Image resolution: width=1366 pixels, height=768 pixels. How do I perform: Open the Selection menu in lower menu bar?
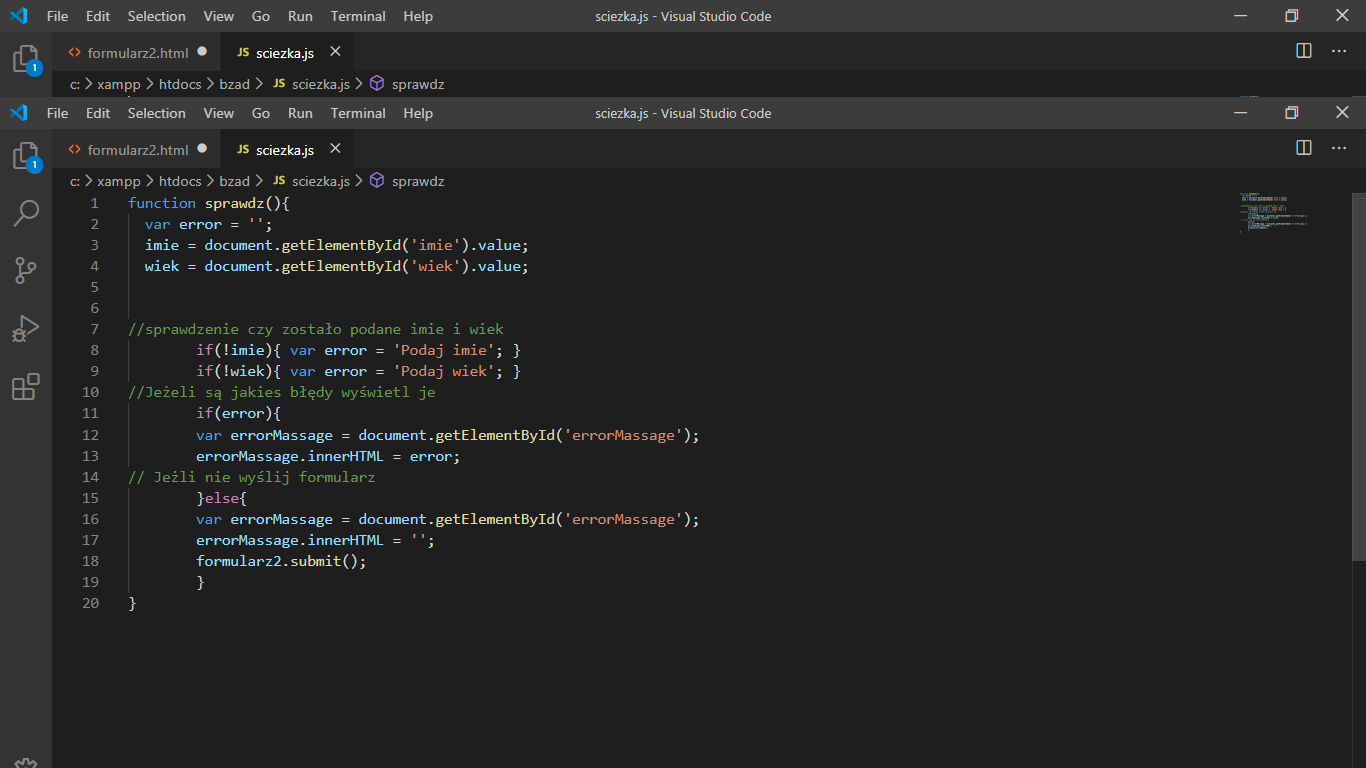[156, 113]
